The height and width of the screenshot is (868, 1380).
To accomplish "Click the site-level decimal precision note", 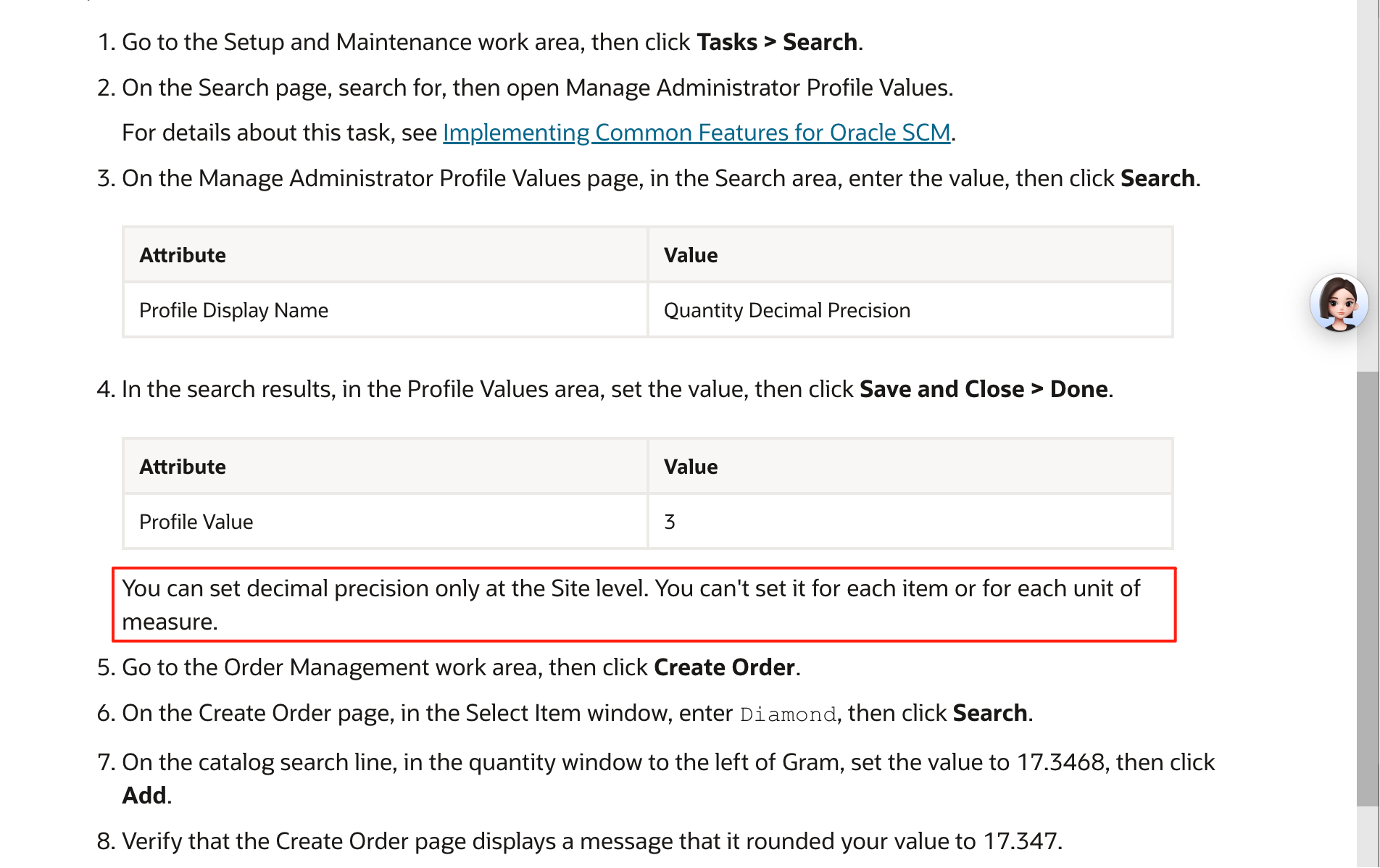I will (x=644, y=605).
